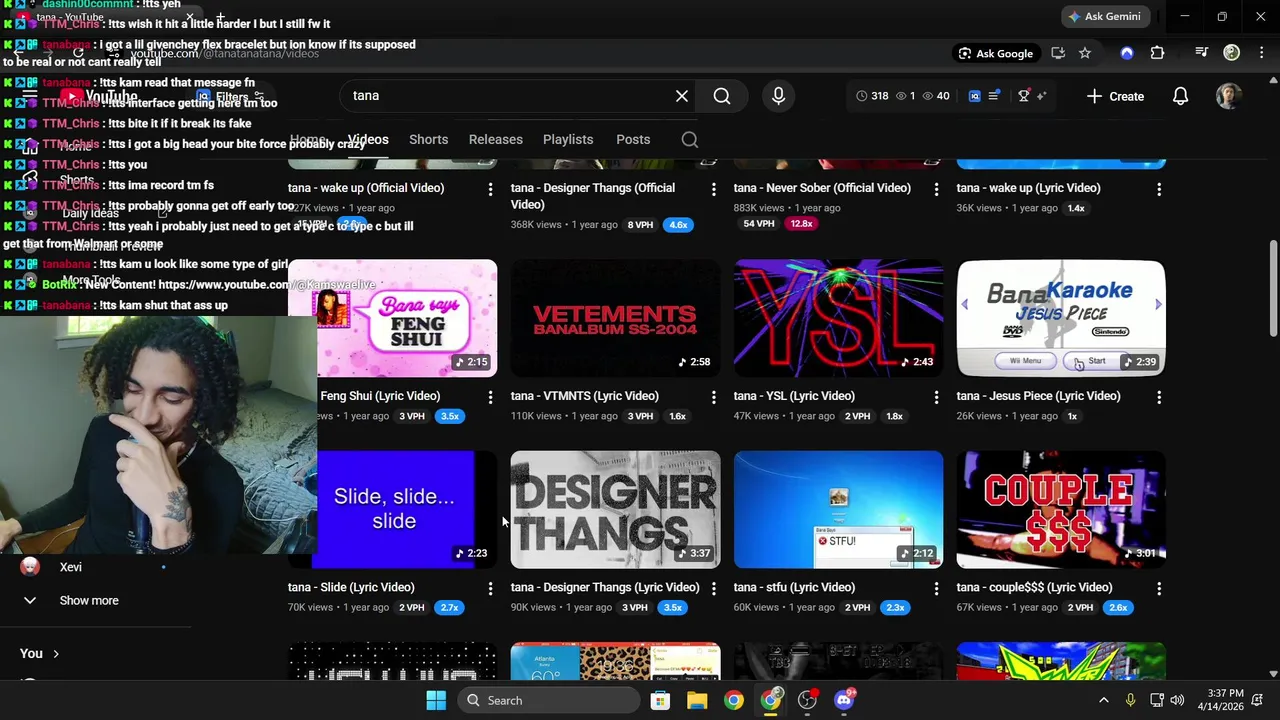
Task: Open YouTube notifications bell
Action: click(1180, 96)
